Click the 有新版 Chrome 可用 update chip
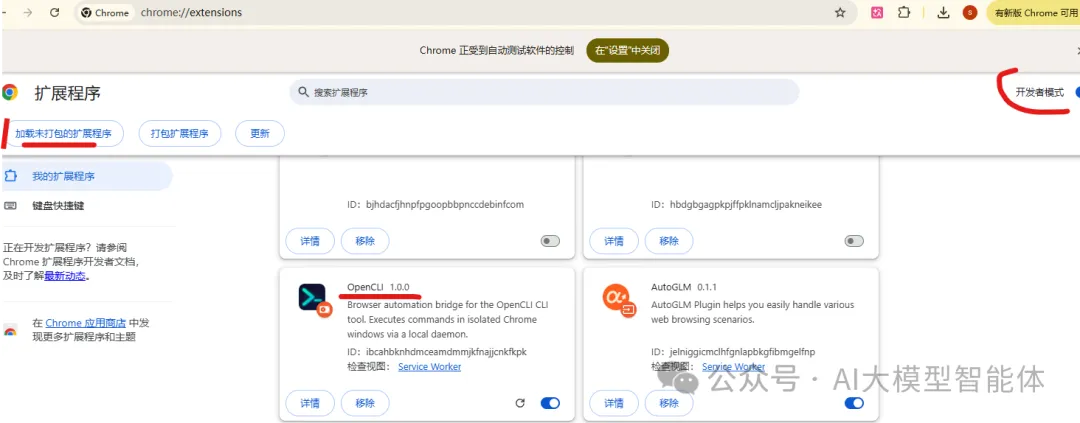 (x=1033, y=13)
